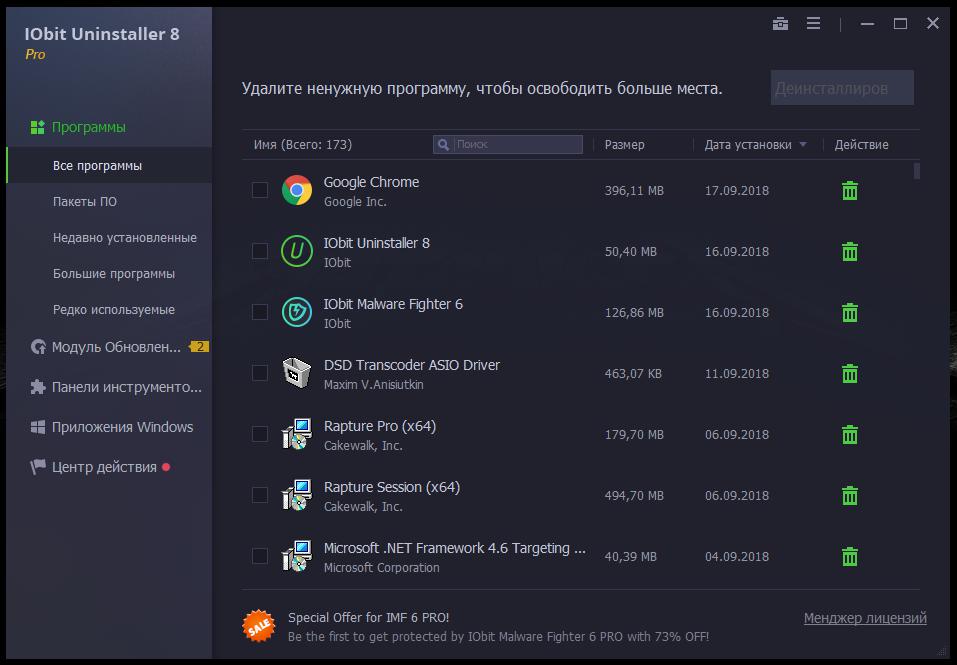Viewport: 957px width, 665px height.
Task: Click the update badge showing 2
Action: click(199, 347)
